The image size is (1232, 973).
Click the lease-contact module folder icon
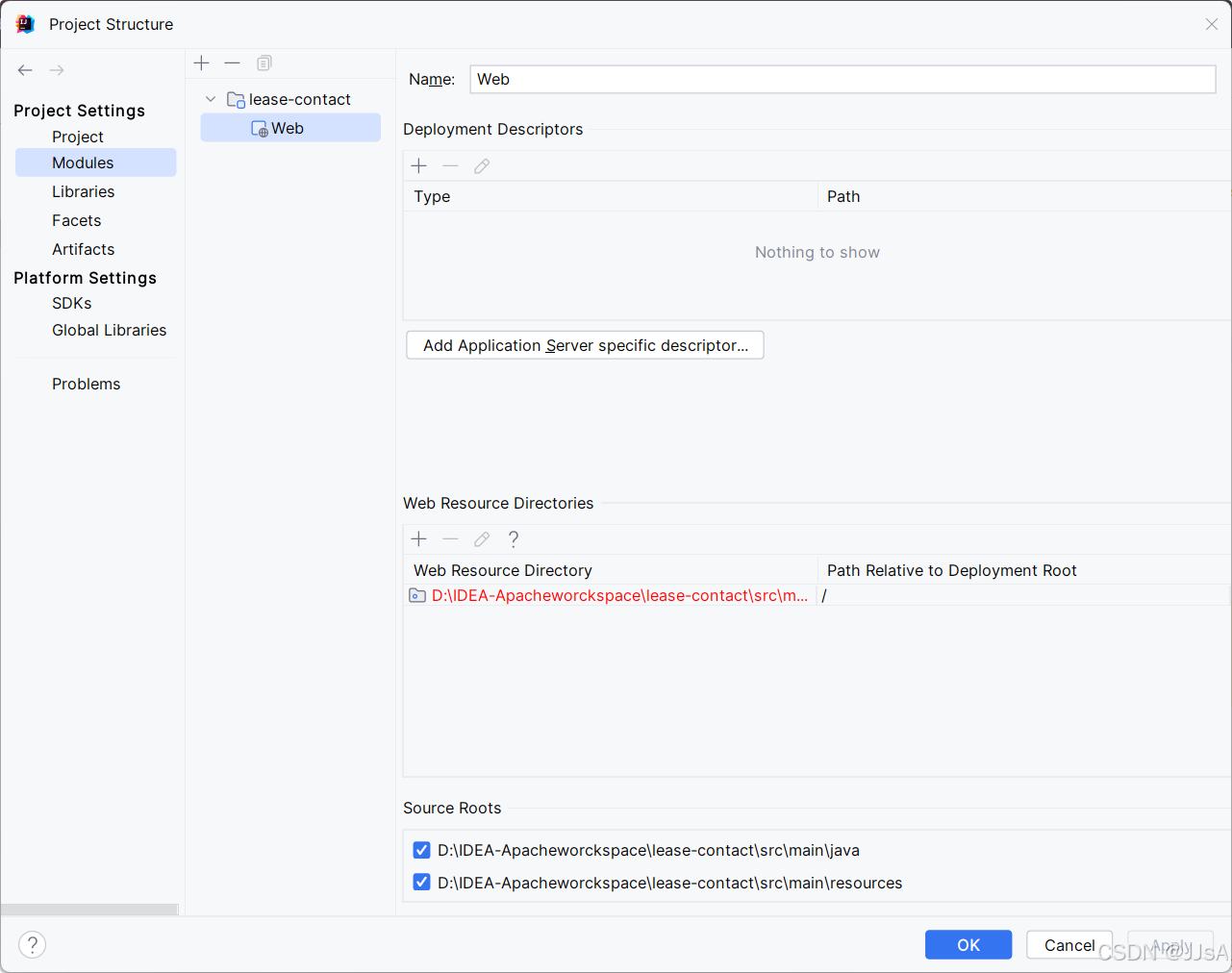click(236, 100)
